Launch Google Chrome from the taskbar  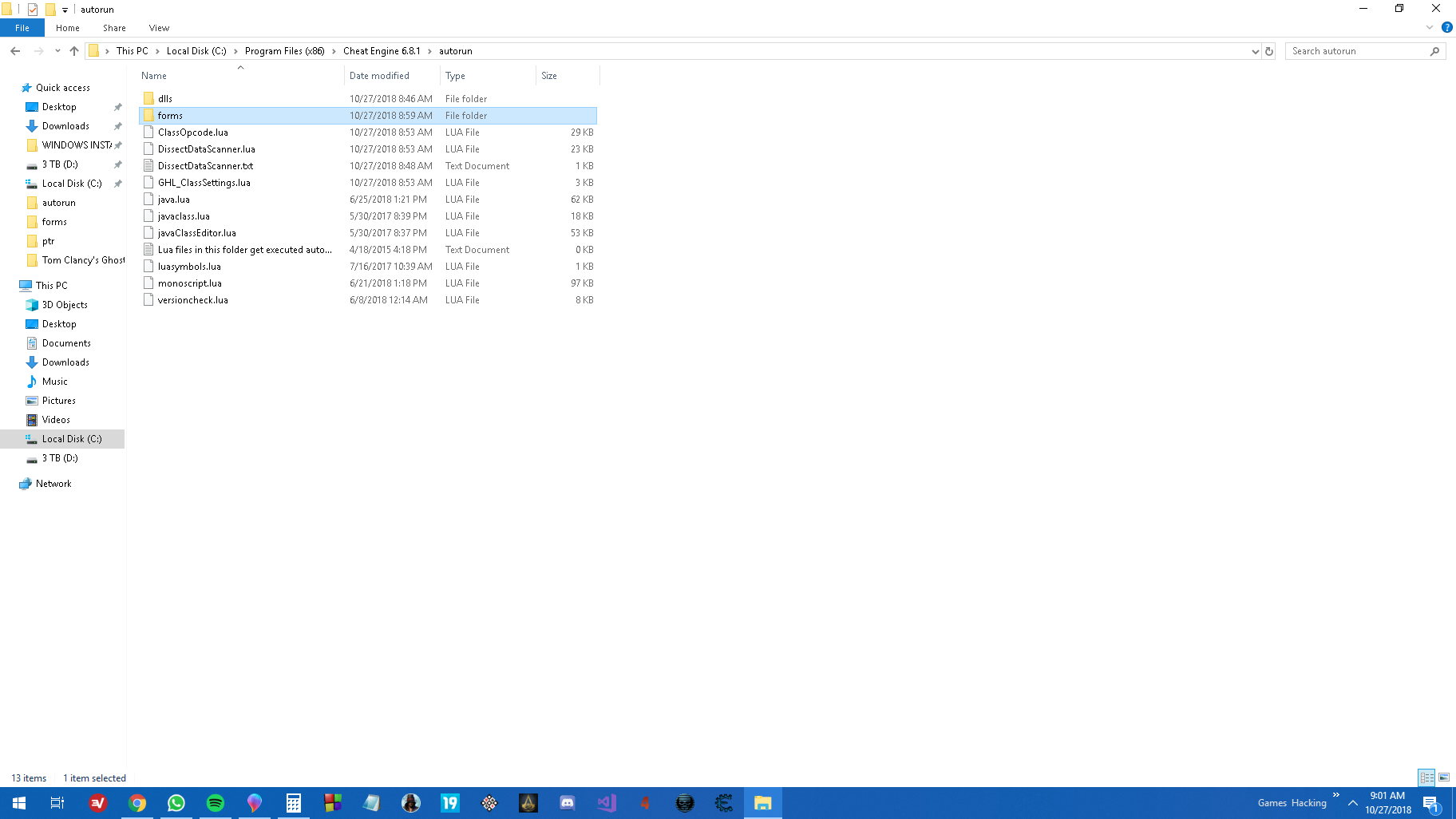[137, 803]
